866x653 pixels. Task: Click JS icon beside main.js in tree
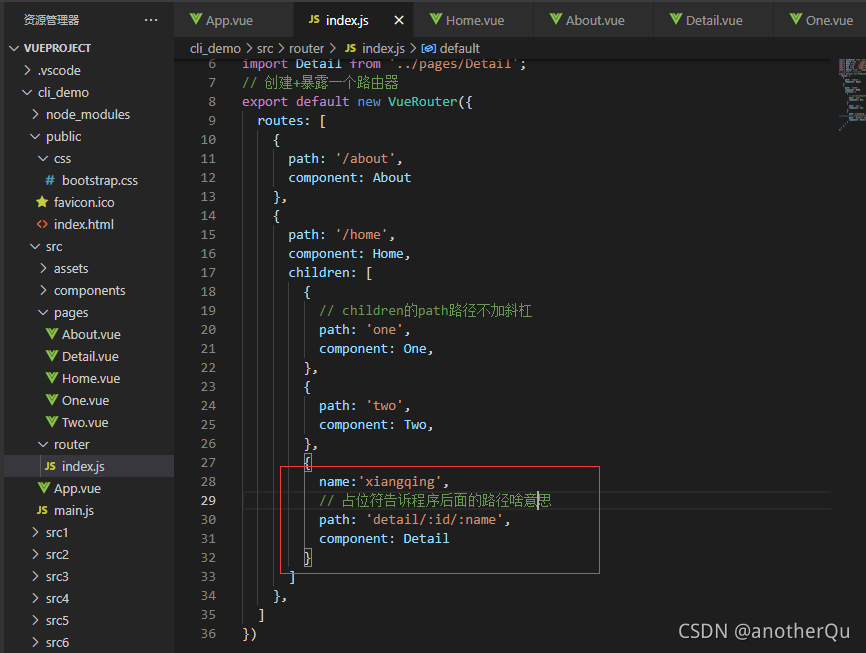click(x=43, y=510)
